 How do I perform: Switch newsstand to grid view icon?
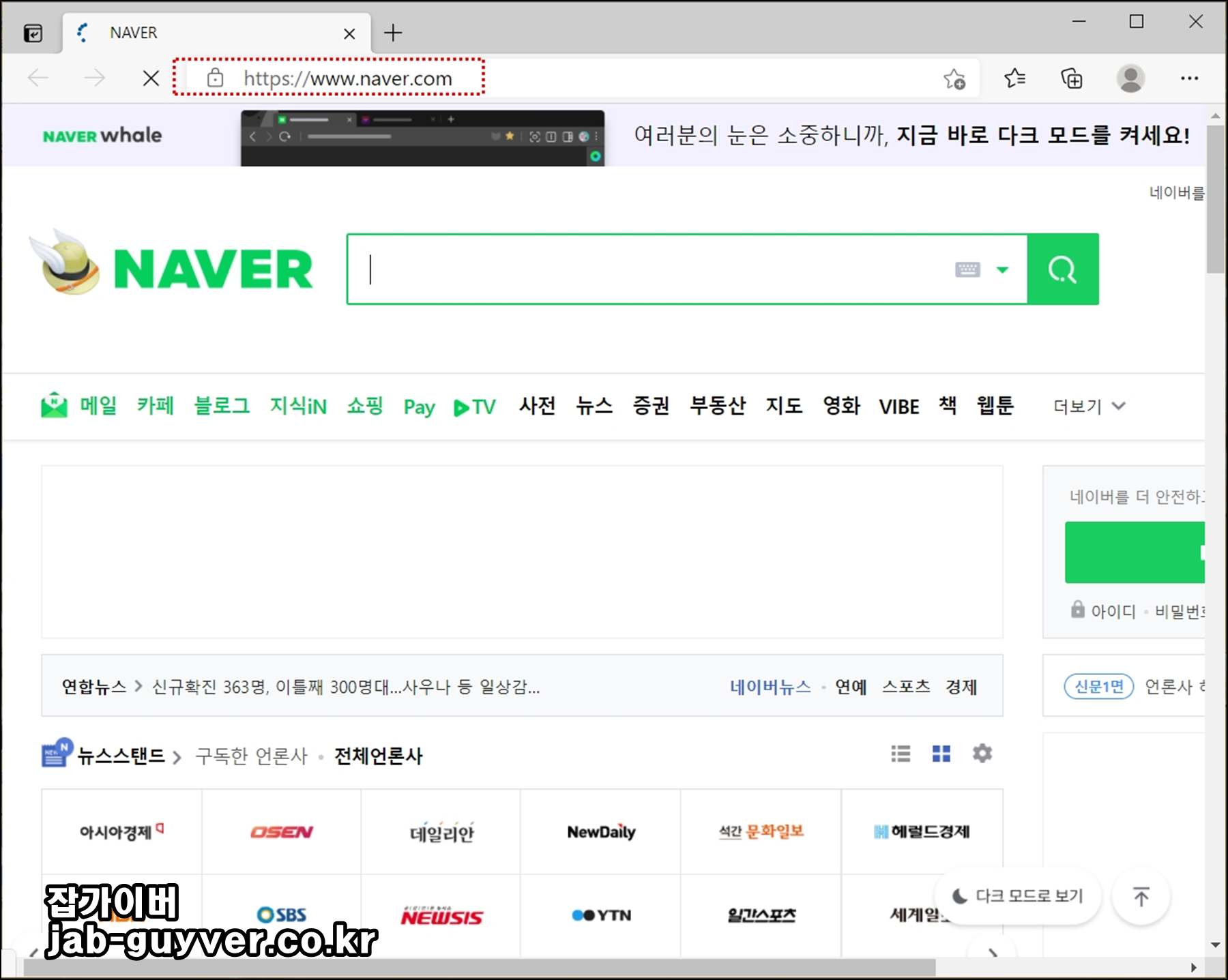point(941,754)
